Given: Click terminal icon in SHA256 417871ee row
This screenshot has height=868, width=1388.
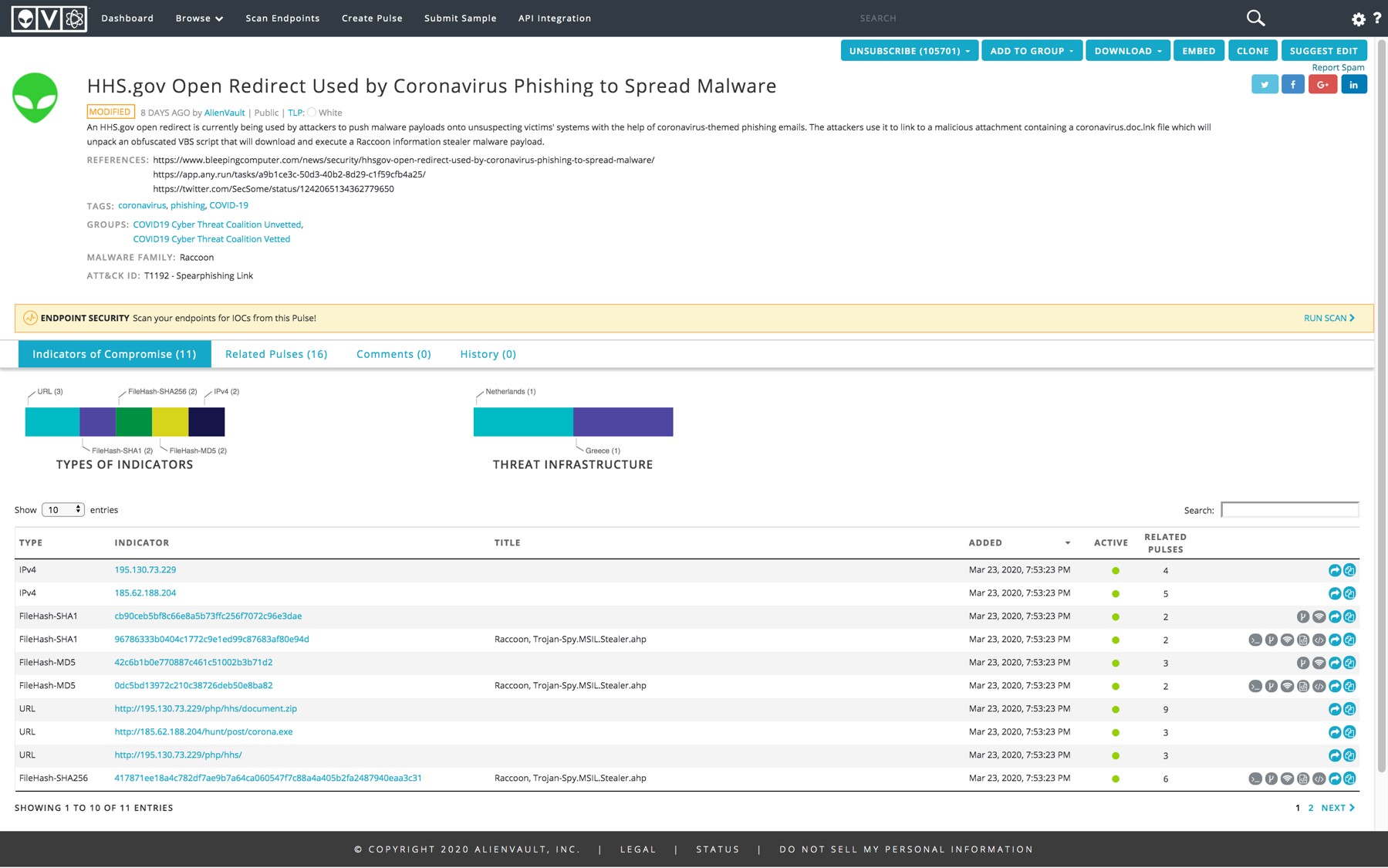Looking at the screenshot, I should pos(1255,778).
